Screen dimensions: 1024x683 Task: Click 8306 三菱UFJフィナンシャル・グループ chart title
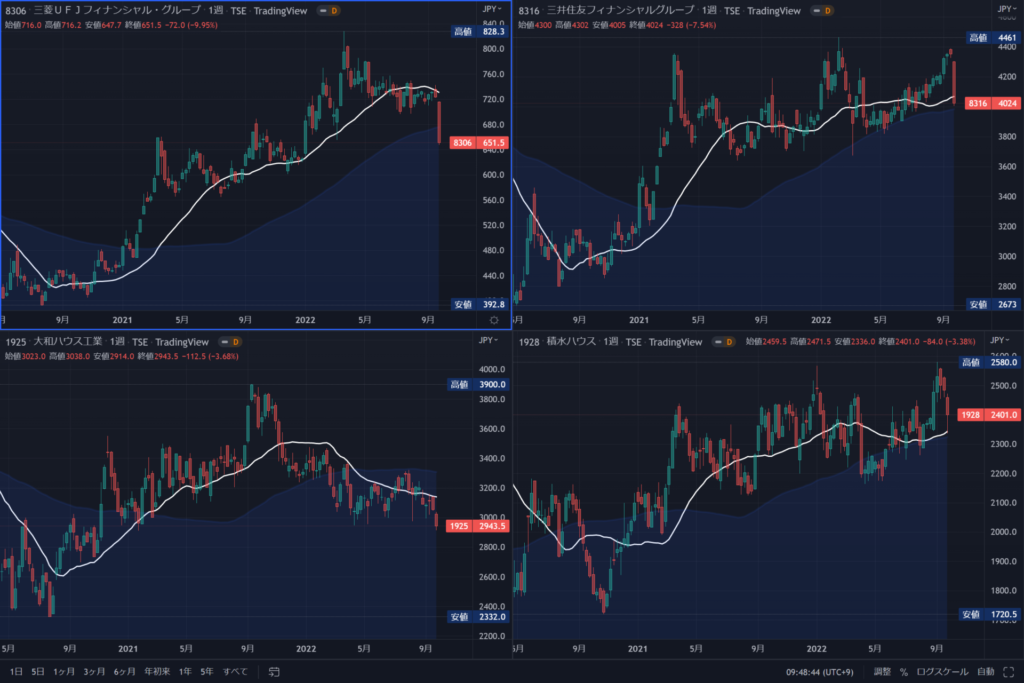103,10
